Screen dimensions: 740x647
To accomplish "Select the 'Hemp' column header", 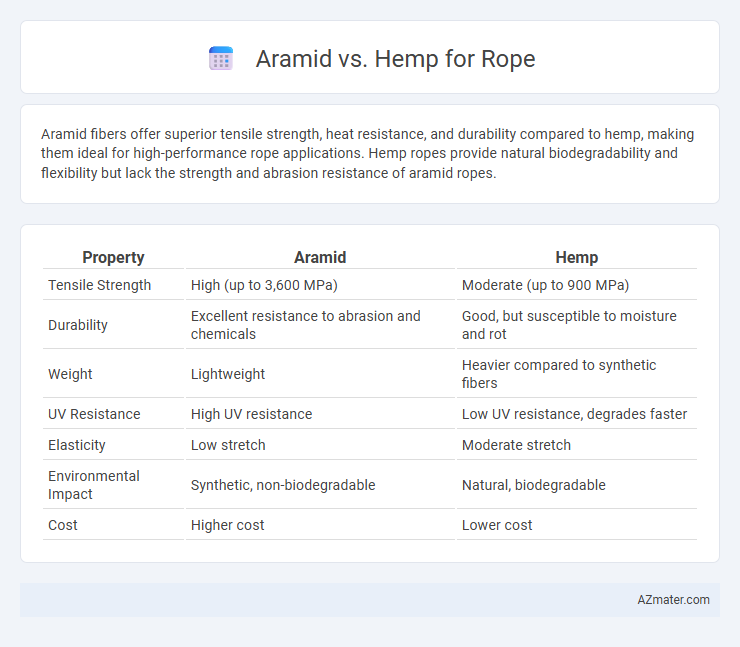I will [x=576, y=257].
